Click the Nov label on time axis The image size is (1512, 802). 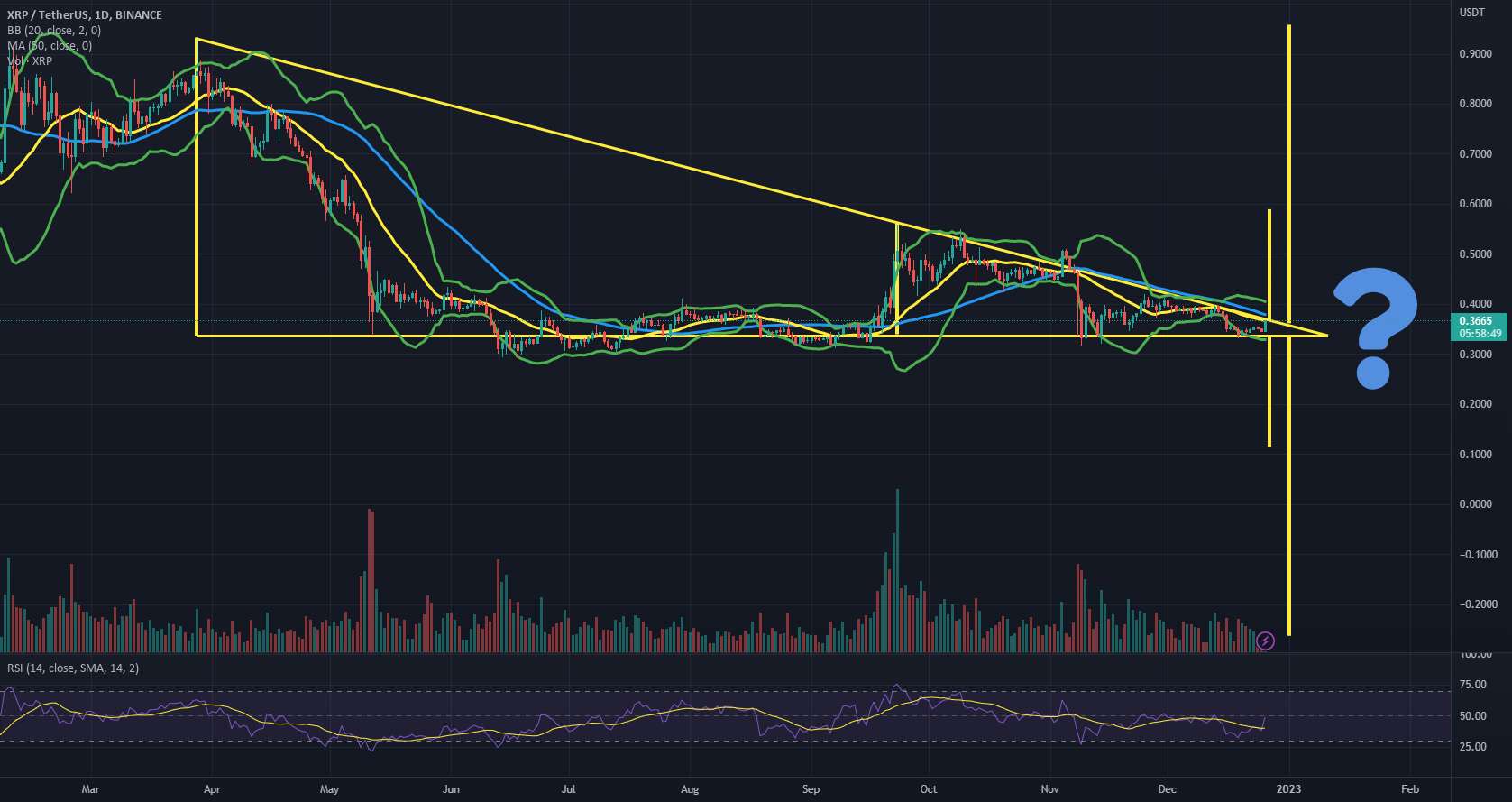[1049, 789]
